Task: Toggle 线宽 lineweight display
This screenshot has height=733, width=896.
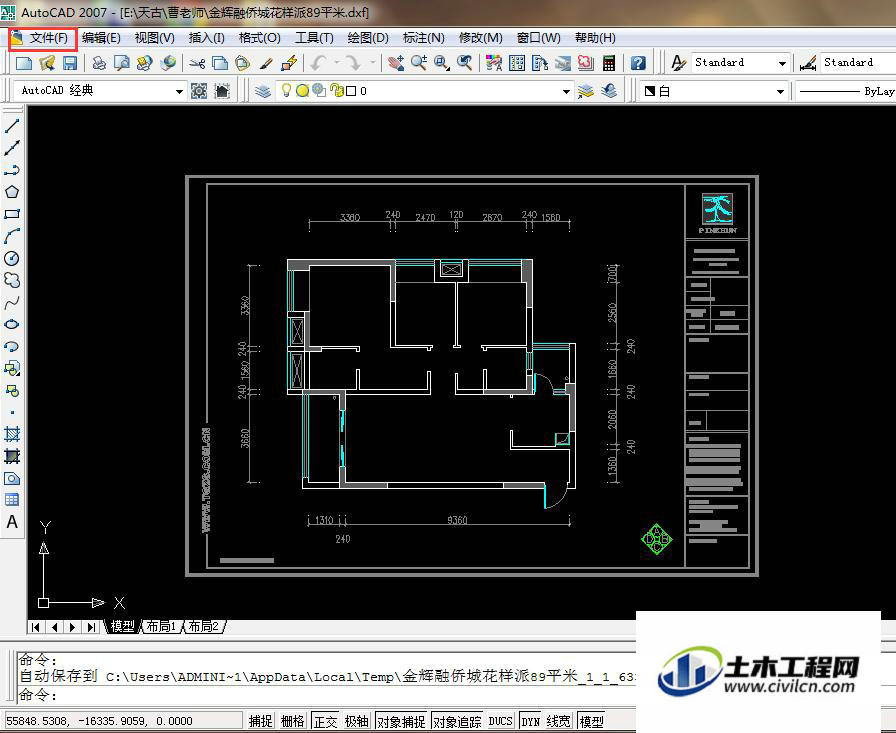Action: (559, 722)
